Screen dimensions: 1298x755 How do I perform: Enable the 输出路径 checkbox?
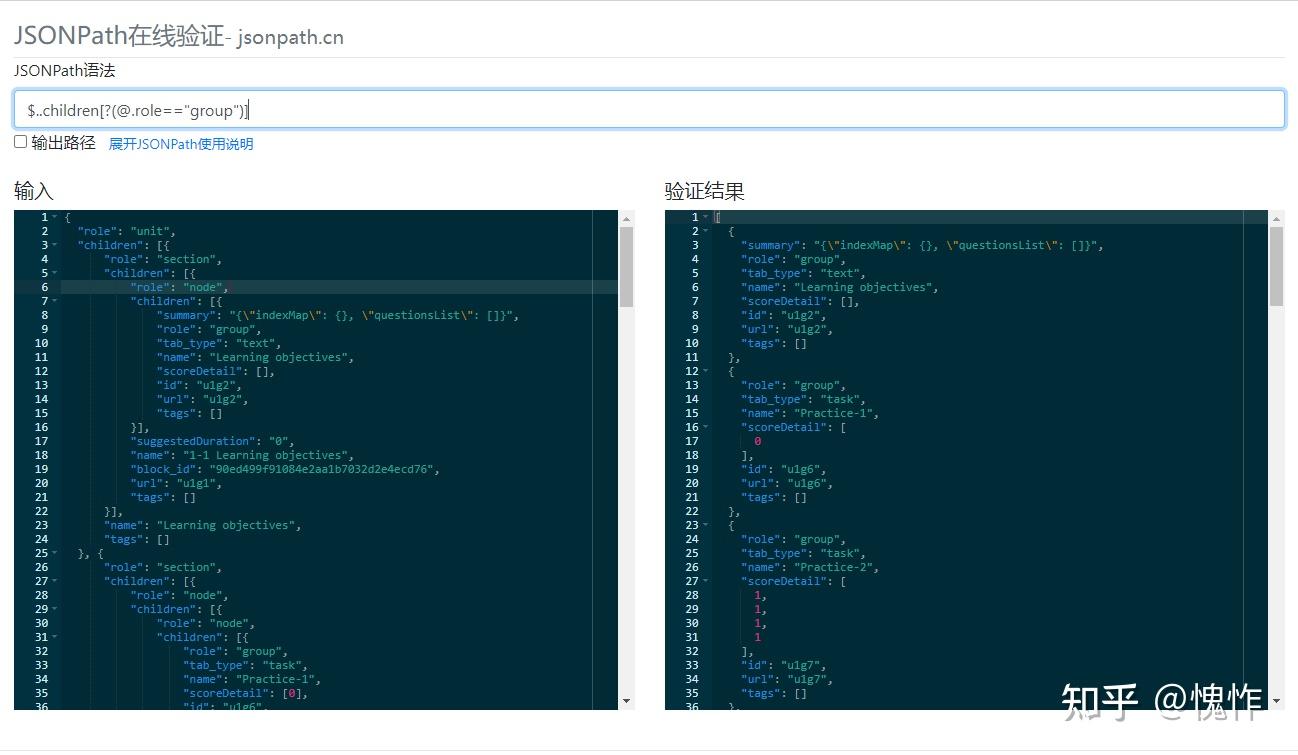20,141
